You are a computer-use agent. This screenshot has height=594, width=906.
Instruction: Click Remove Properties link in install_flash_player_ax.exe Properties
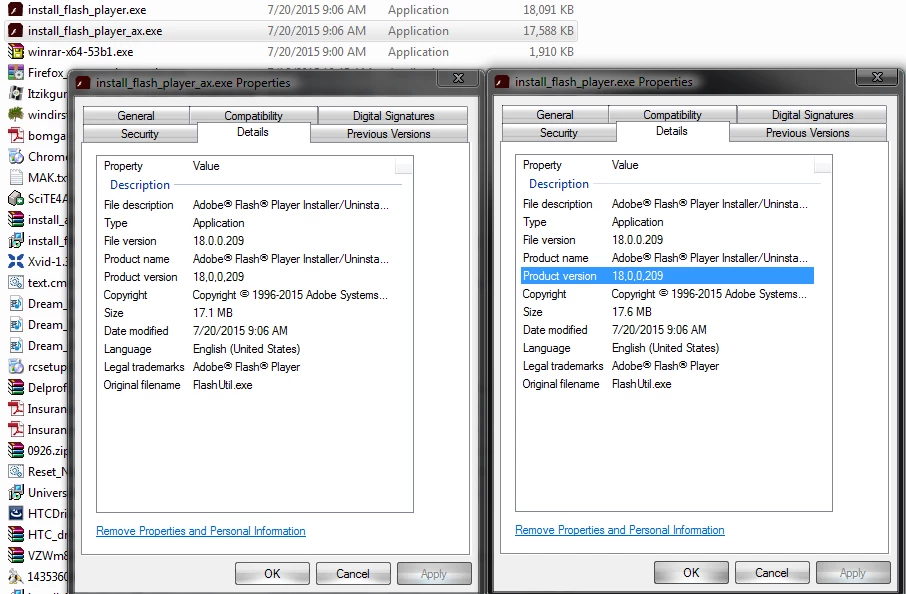(x=200, y=531)
